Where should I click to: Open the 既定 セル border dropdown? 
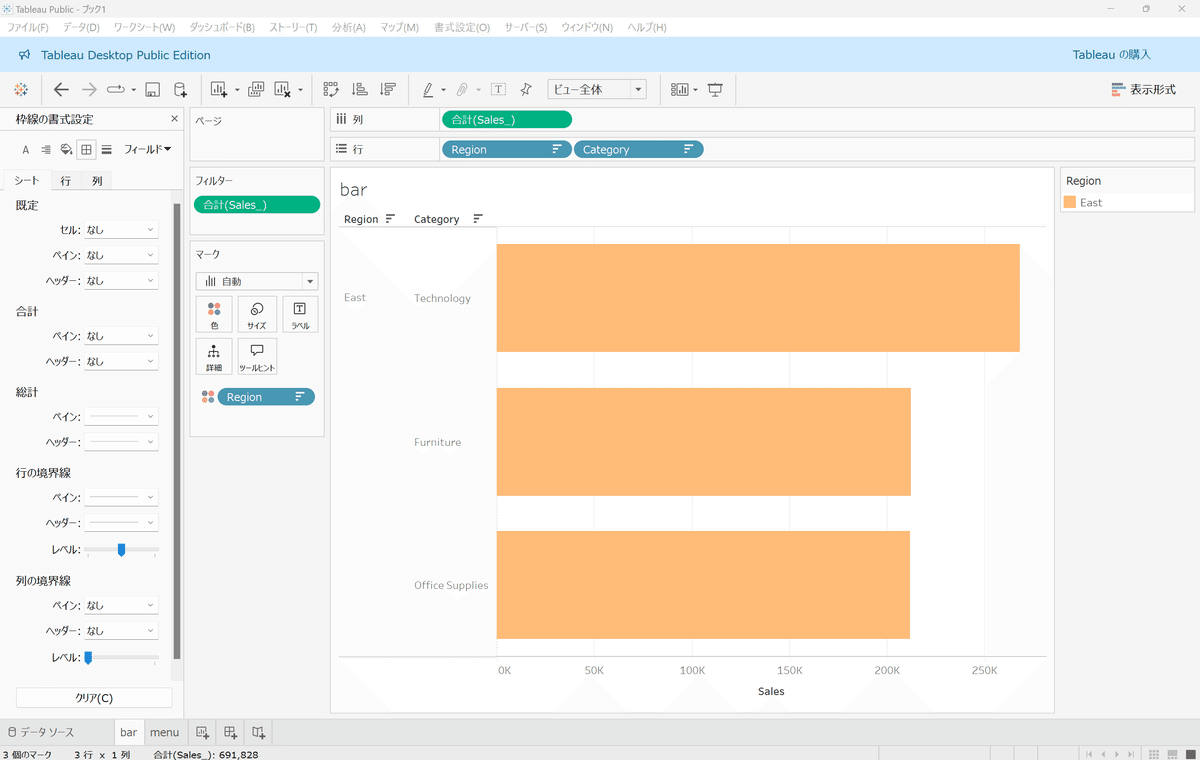coord(121,230)
